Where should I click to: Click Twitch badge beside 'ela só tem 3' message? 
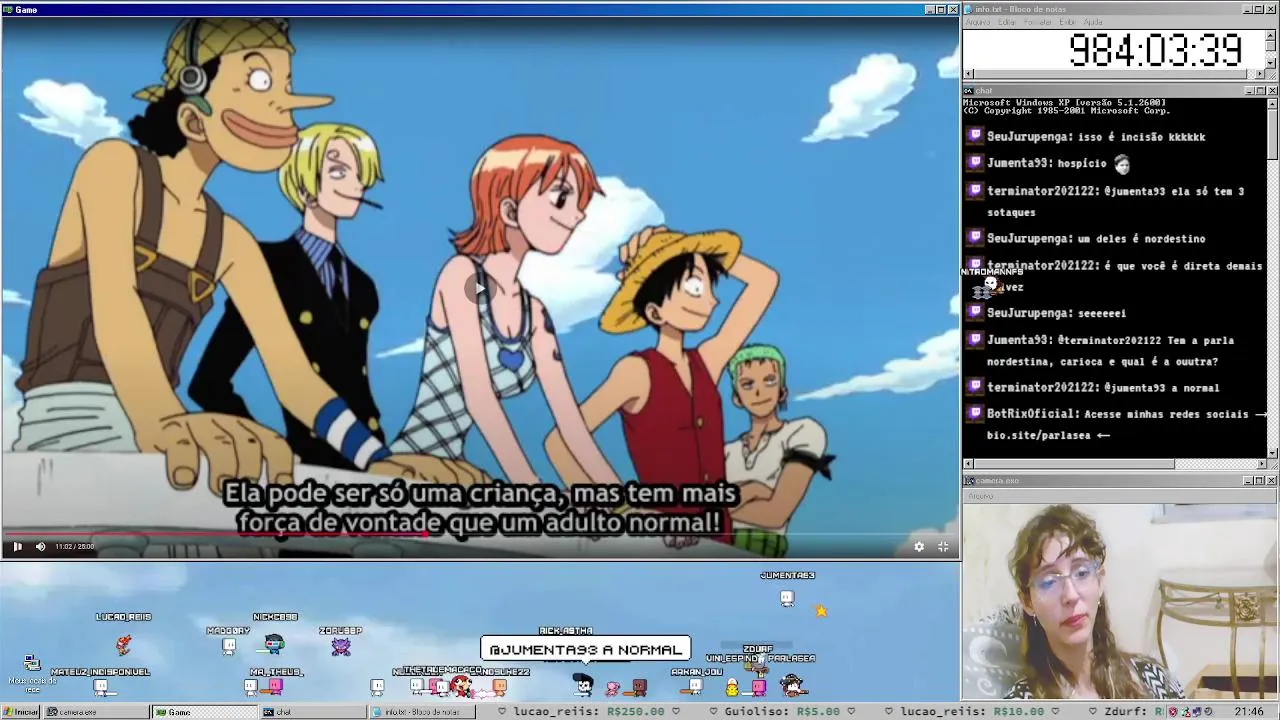tap(975, 190)
